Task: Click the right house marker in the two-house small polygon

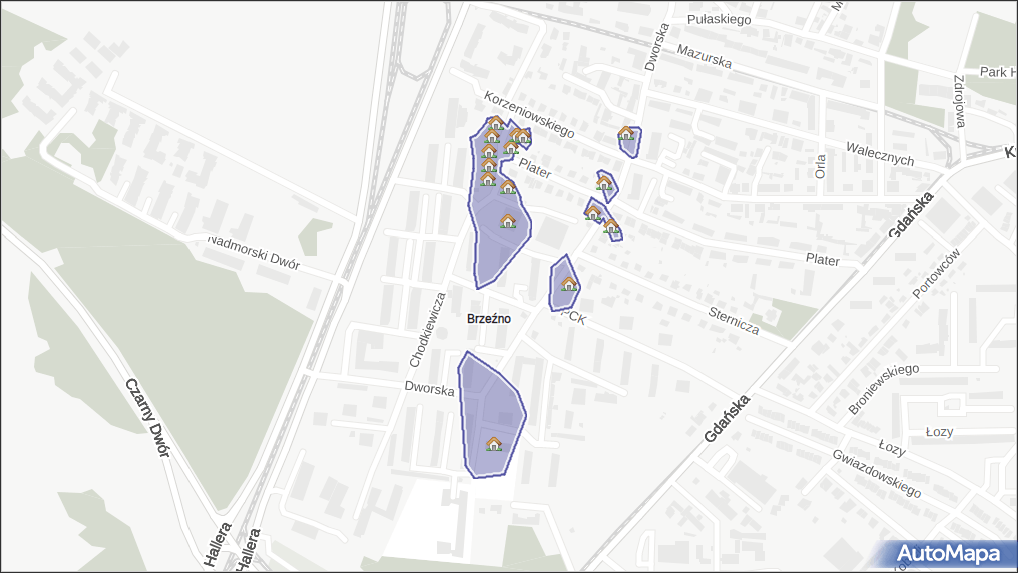Action: pos(611,226)
